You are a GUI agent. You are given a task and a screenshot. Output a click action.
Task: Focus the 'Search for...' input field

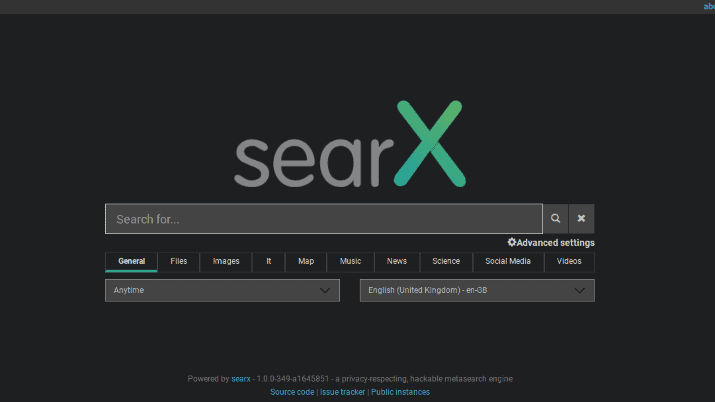coord(324,219)
